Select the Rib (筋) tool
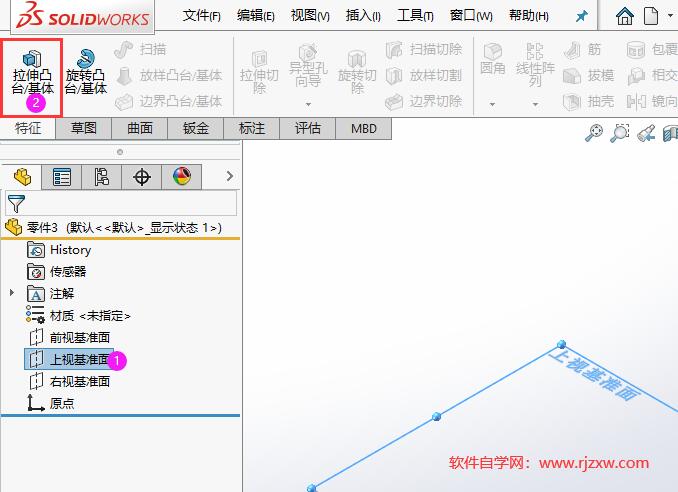Image resolution: width=678 pixels, height=492 pixels. tap(582, 50)
